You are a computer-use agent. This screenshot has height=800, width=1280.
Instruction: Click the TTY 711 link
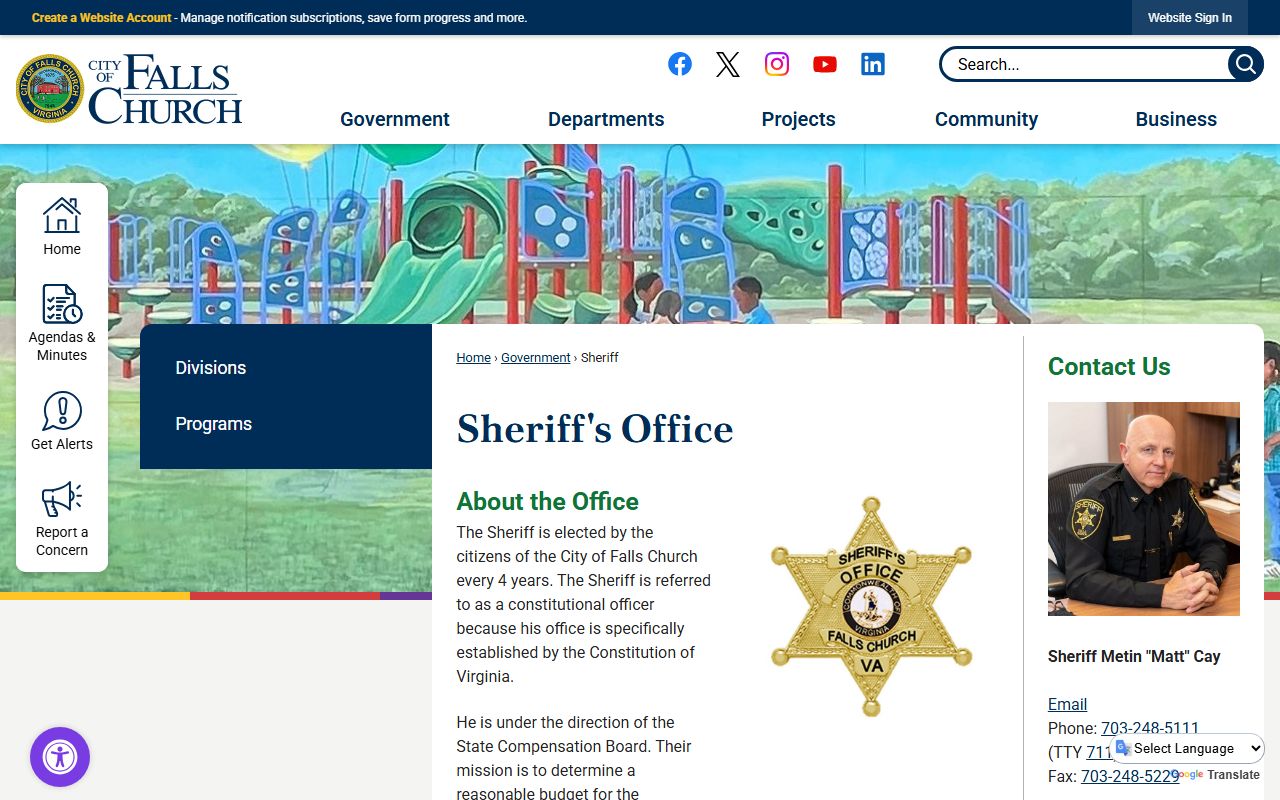tap(1099, 752)
